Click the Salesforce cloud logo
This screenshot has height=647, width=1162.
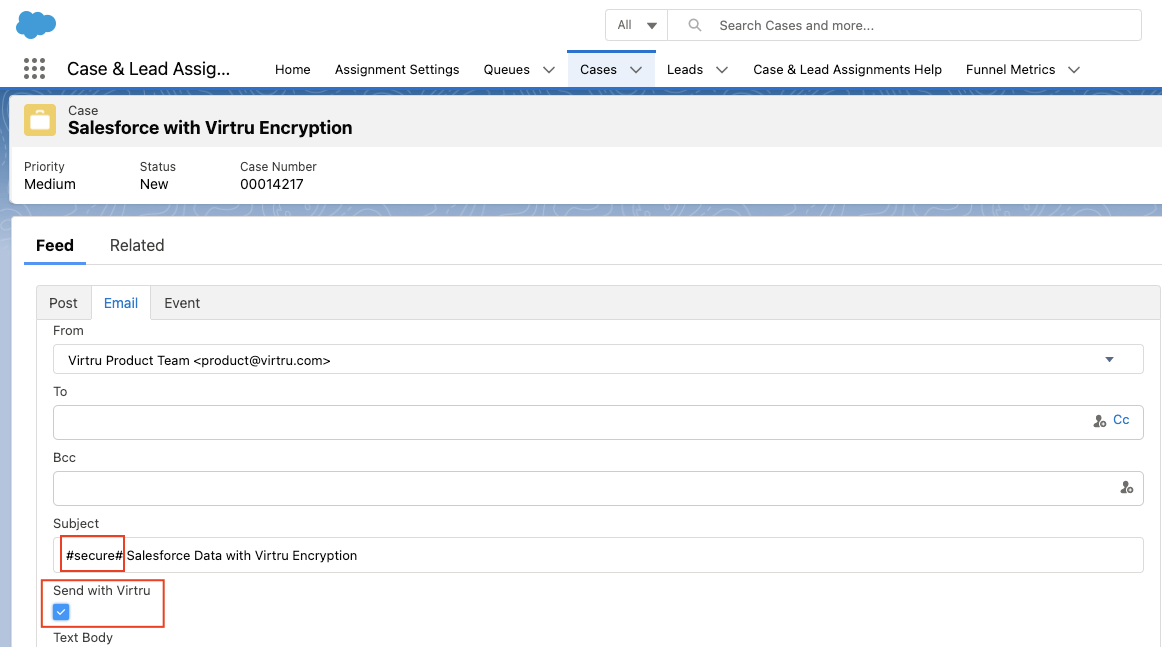tap(36, 24)
